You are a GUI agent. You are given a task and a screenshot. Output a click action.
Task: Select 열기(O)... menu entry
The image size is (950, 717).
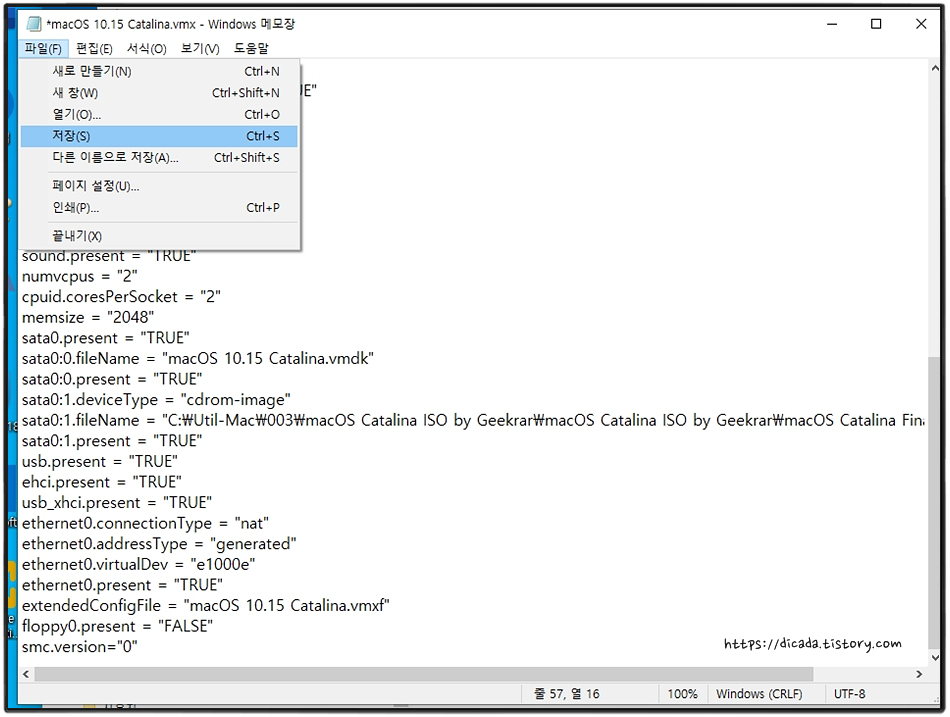[x=159, y=115]
